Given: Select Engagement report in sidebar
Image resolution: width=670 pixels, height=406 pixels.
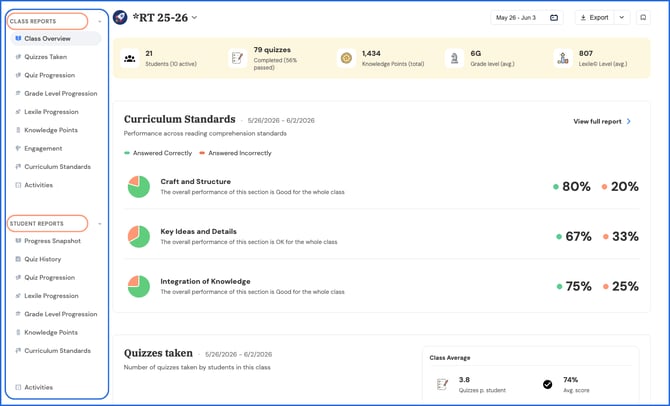Looking at the screenshot, I should [43, 148].
